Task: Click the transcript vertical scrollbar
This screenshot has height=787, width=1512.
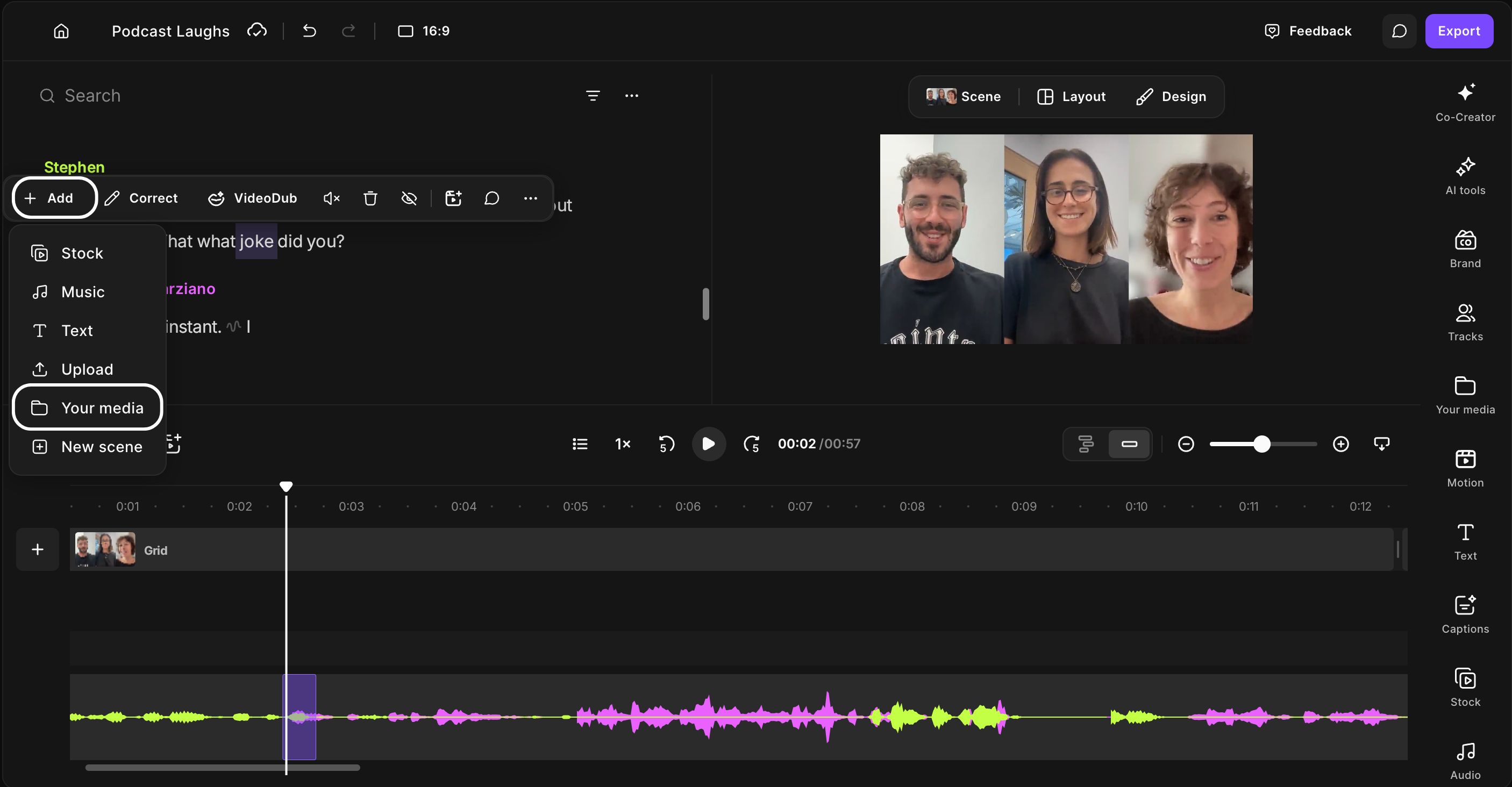Action: 705,303
